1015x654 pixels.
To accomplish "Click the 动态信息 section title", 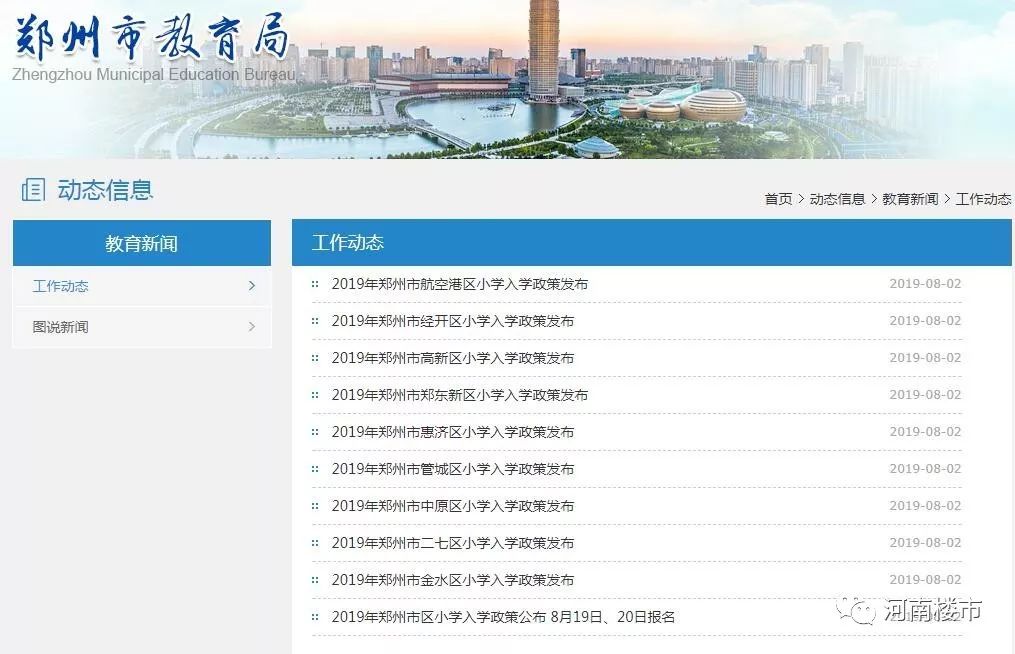I will pyautogui.click(x=105, y=190).
